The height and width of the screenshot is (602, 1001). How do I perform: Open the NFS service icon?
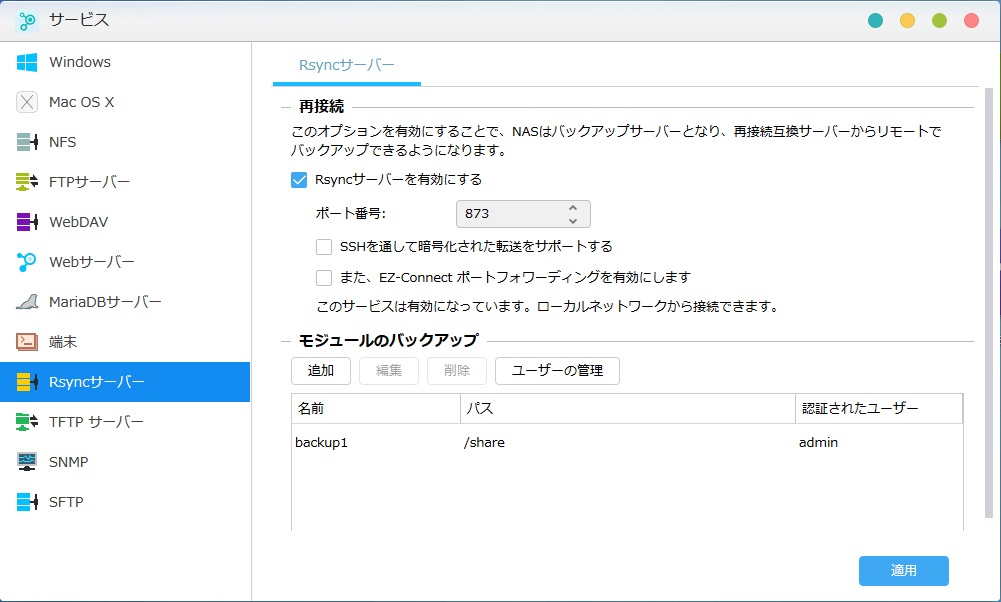27,142
